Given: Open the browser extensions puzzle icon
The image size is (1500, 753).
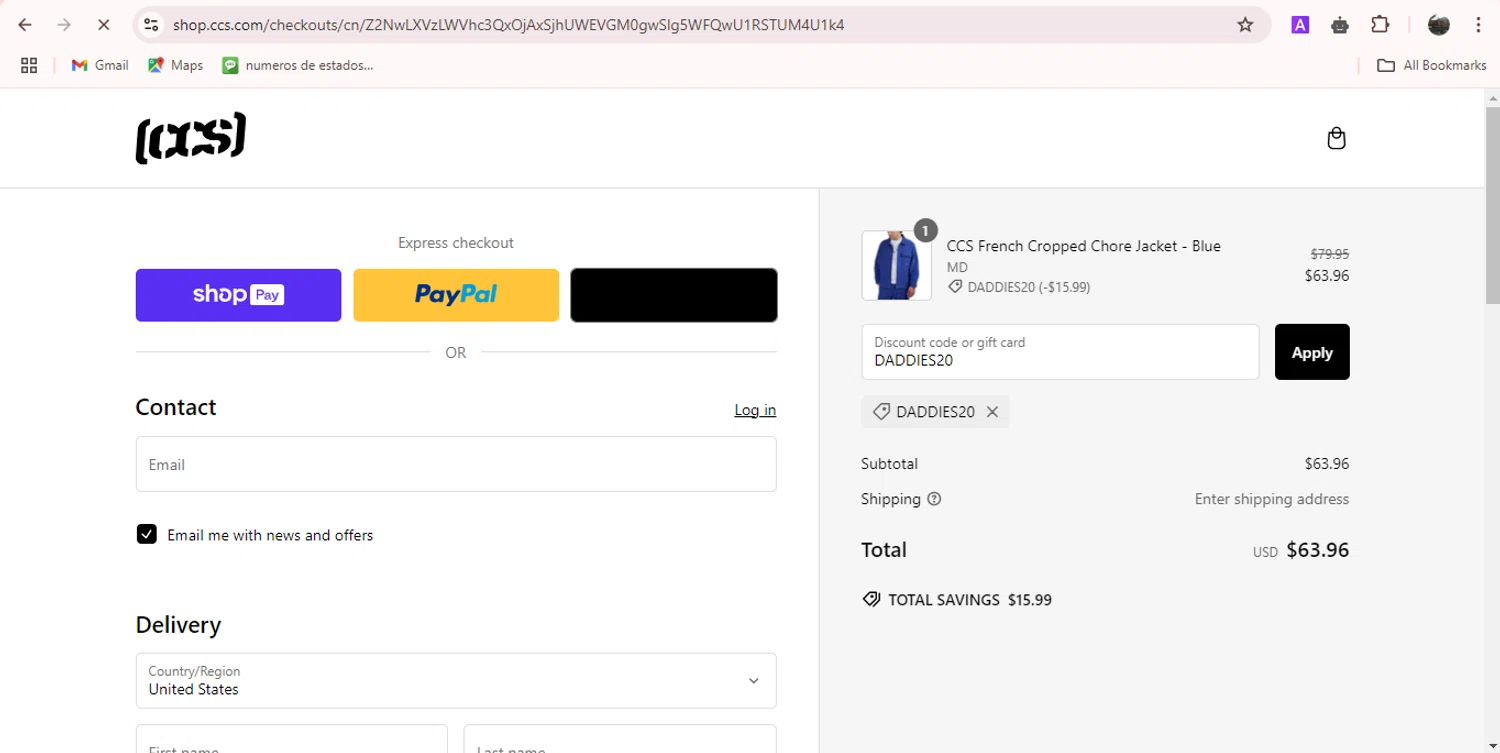Looking at the screenshot, I should pyautogui.click(x=1380, y=25).
